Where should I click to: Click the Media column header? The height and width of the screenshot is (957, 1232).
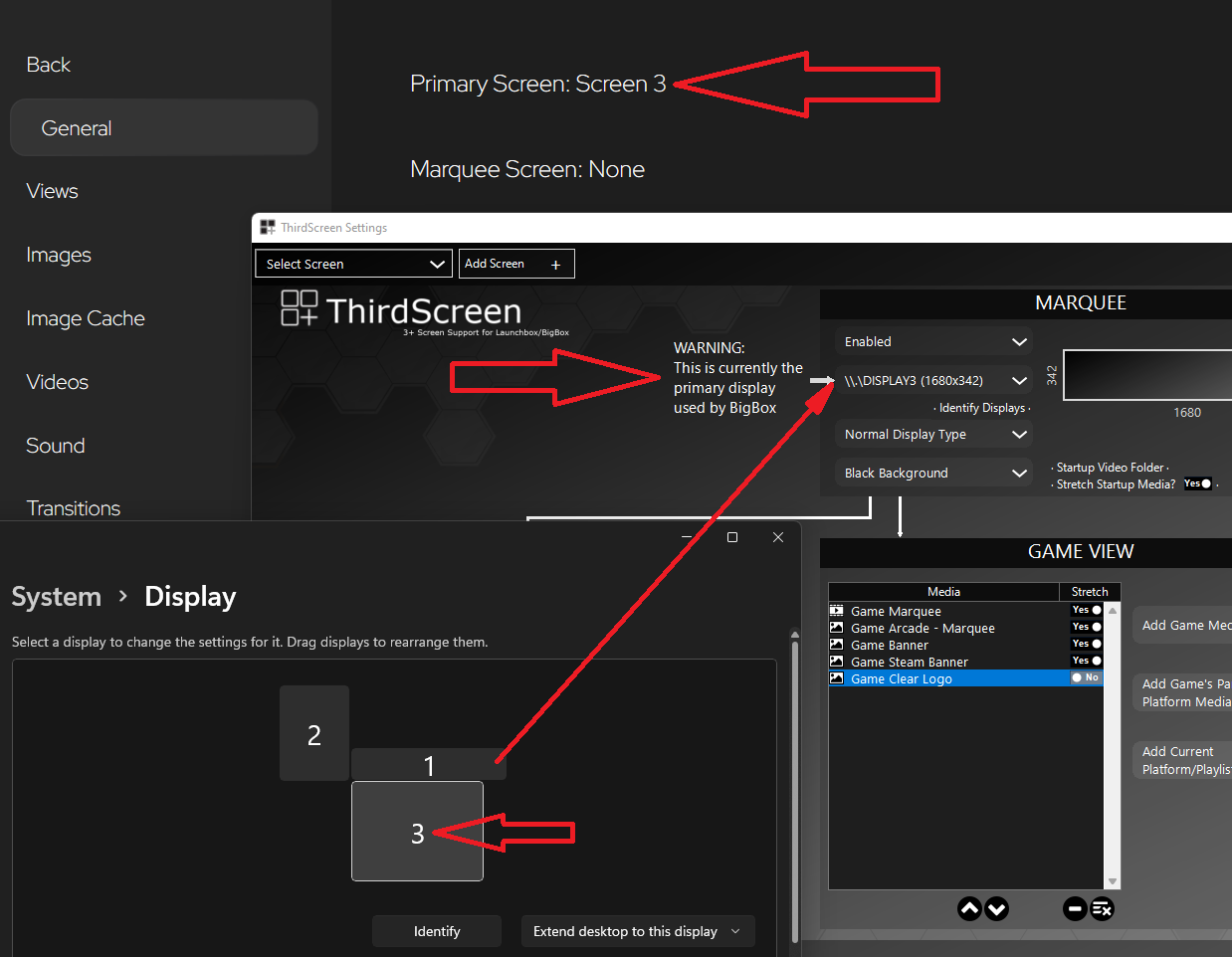point(943,592)
